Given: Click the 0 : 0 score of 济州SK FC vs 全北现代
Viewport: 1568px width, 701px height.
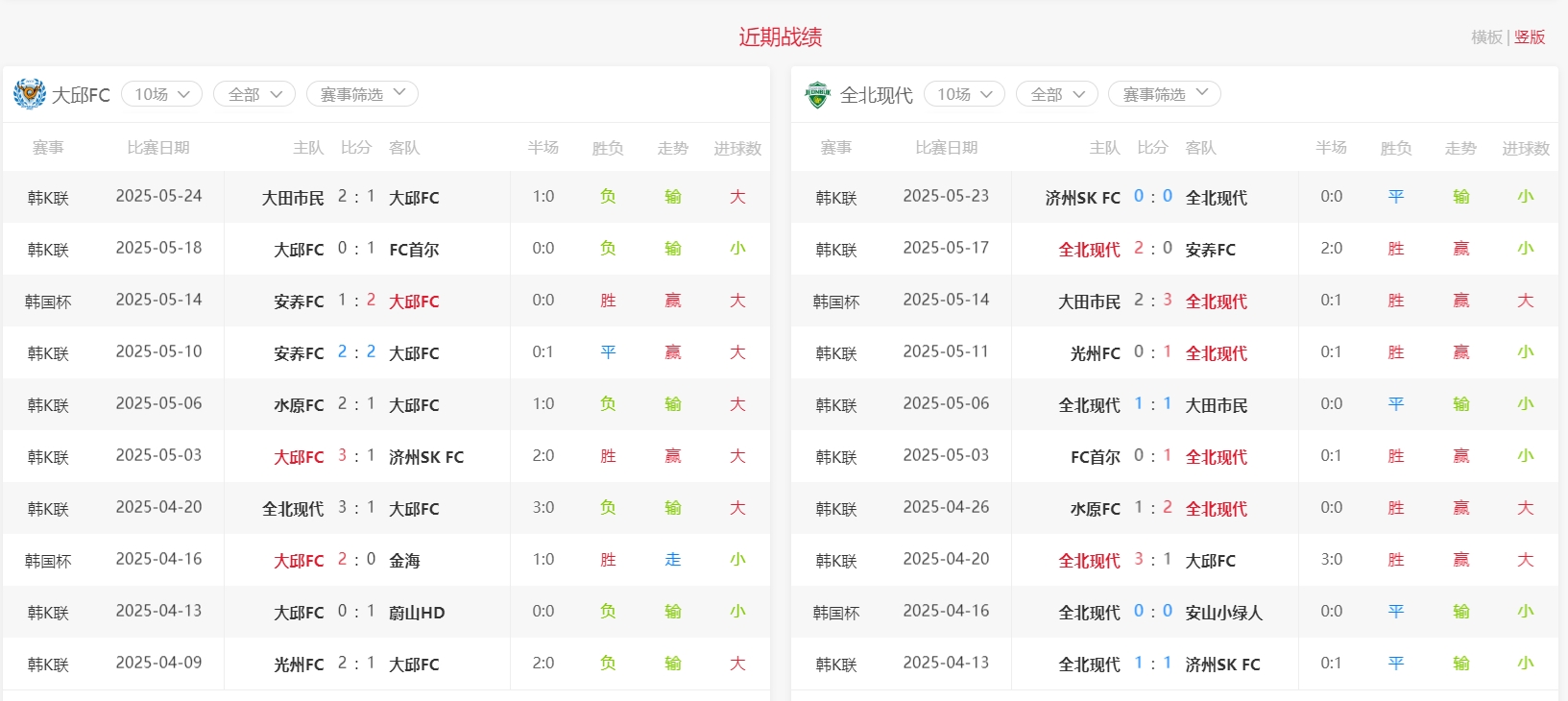Looking at the screenshot, I should pyautogui.click(x=1152, y=197).
